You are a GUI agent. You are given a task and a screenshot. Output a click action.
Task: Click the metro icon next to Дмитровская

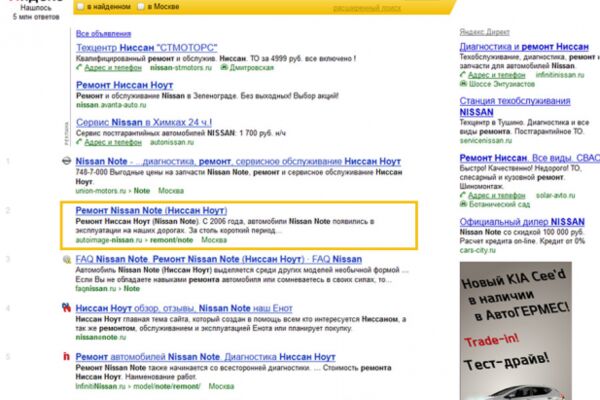(224, 67)
